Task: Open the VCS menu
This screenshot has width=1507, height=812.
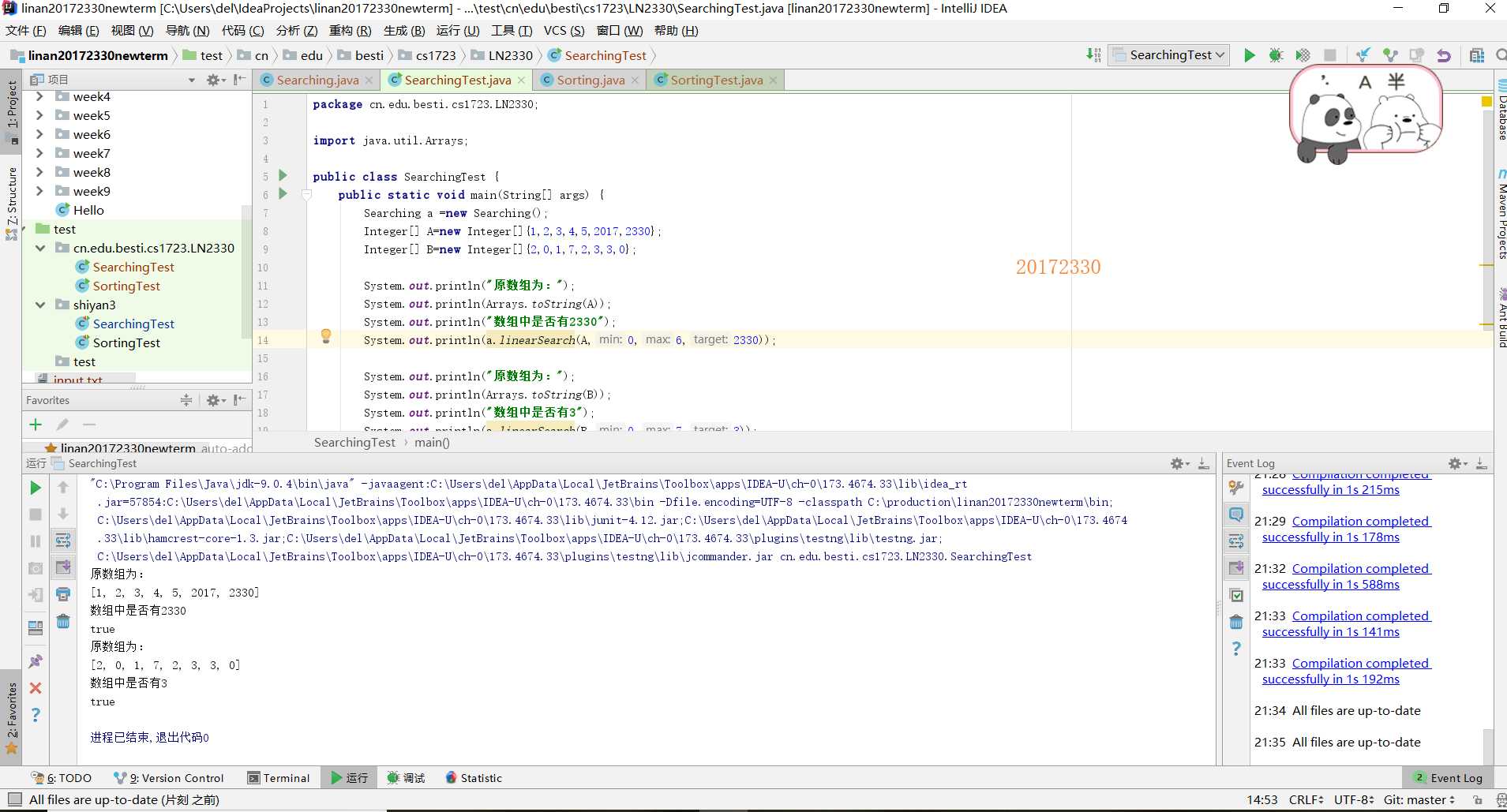Action: click(x=564, y=30)
